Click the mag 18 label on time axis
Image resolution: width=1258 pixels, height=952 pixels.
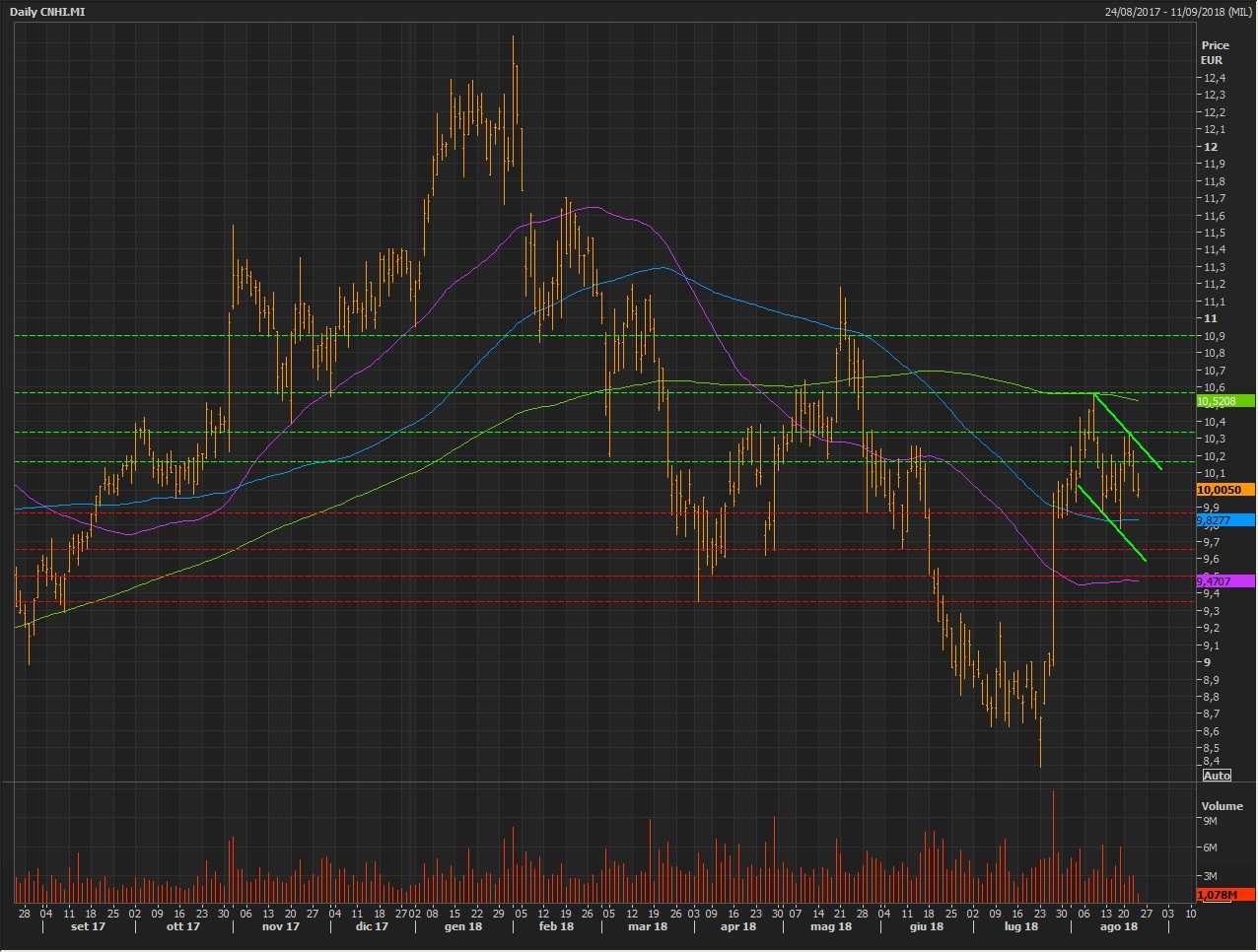coord(831,926)
